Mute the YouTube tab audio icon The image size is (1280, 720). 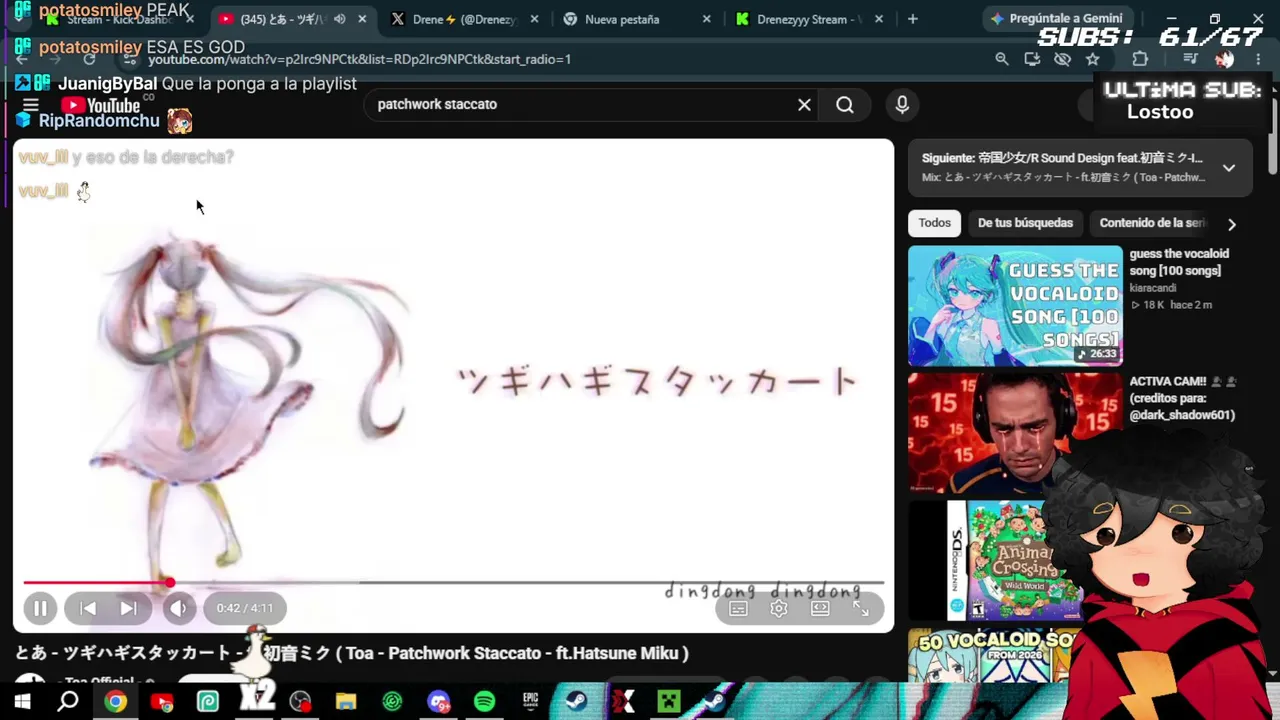(x=340, y=19)
